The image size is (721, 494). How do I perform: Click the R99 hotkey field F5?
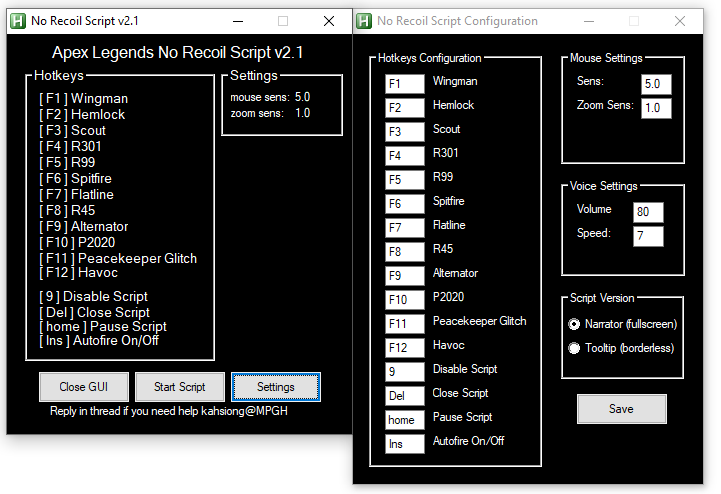(x=405, y=179)
